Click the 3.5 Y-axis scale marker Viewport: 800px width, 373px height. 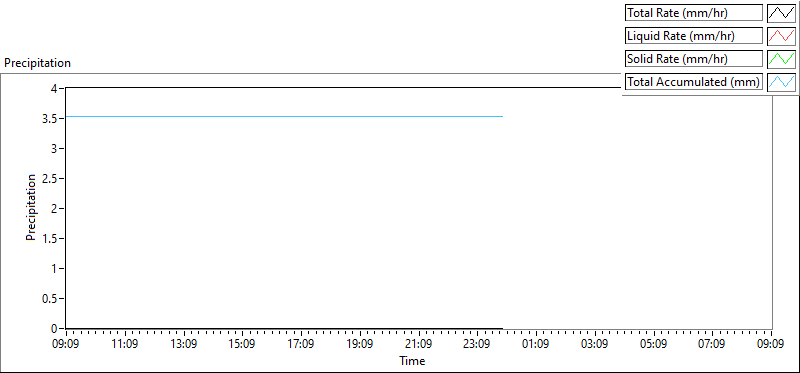point(52,118)
